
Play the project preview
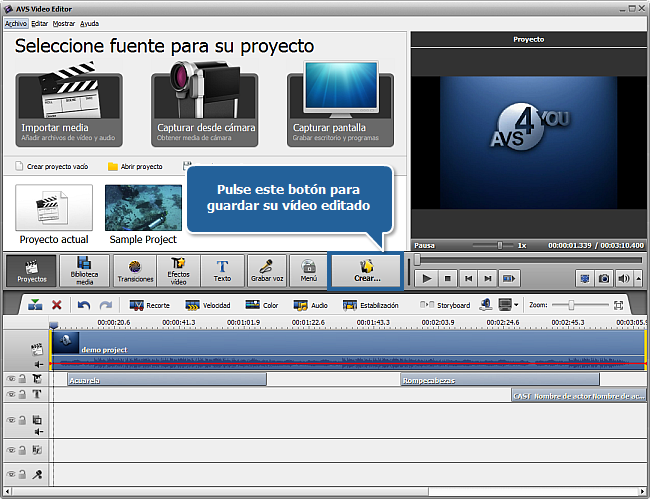click(427, 279)
